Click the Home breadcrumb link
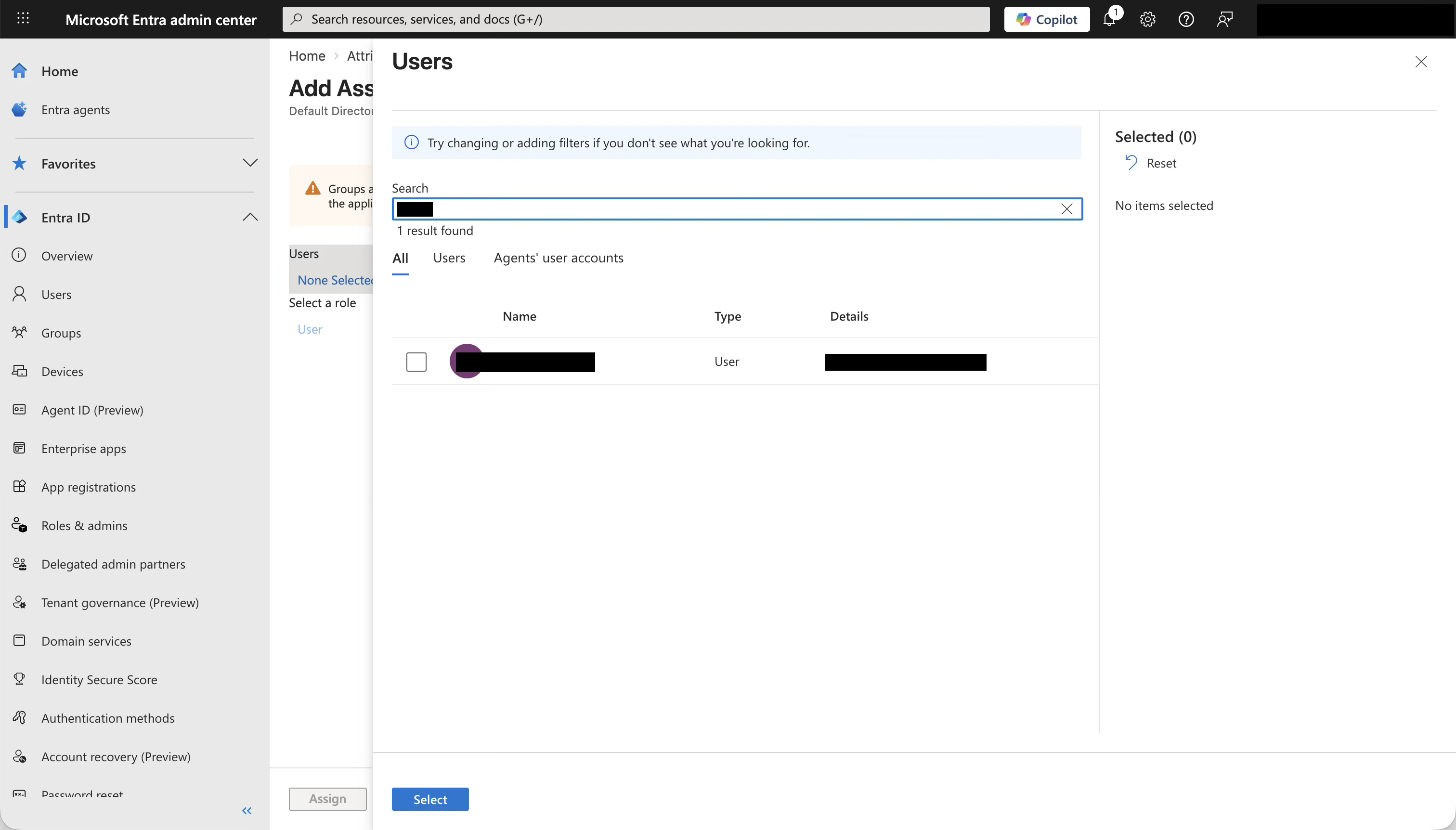This screenshot has height=830, width=1456. click(307, 56)
